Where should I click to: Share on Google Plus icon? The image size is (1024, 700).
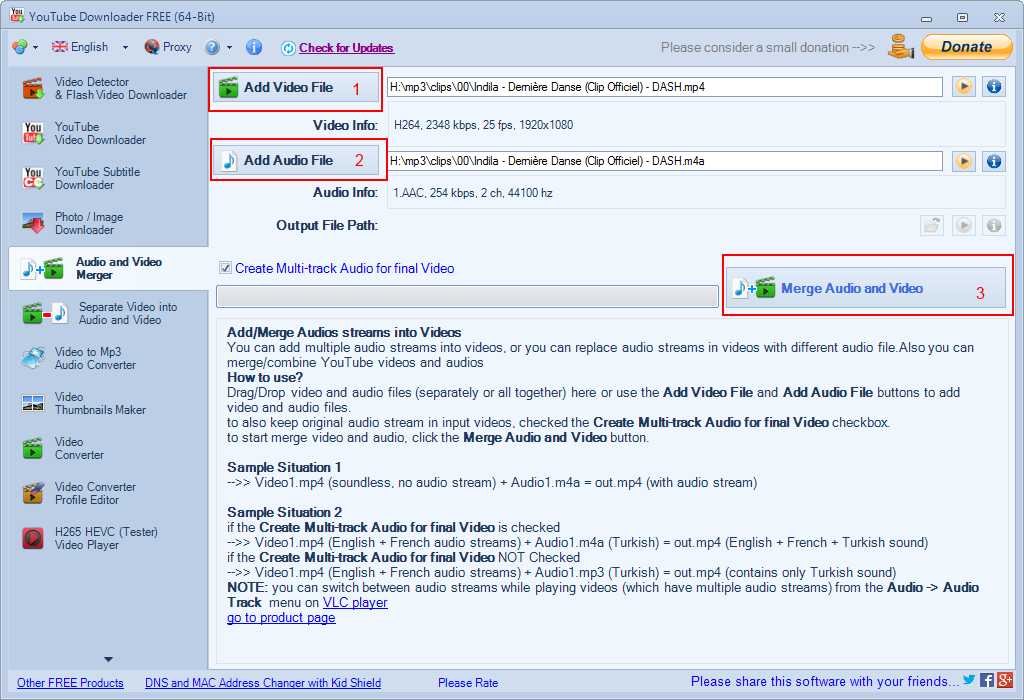(1005, 680)
